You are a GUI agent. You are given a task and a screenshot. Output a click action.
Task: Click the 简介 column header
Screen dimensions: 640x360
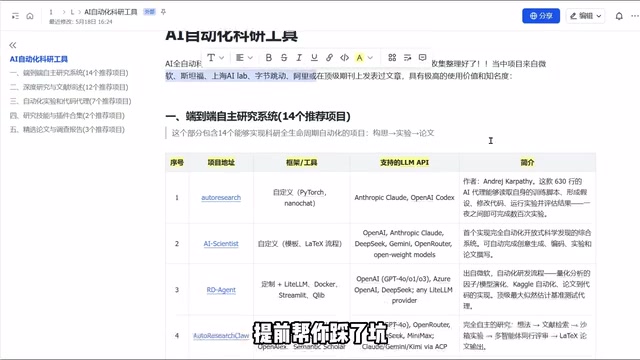click(x=527, y=162)
